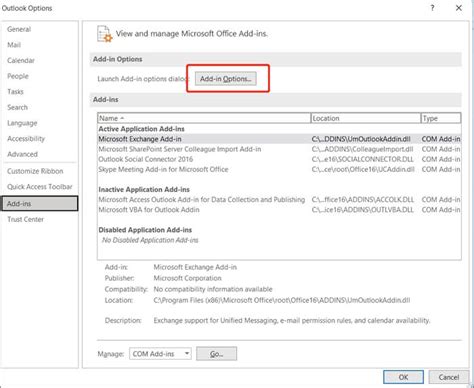Close the Outlook Options dialog
Image resolution: width=474 pixels, height=388 pixels.
pyautogui.click(x=459, y=8)
